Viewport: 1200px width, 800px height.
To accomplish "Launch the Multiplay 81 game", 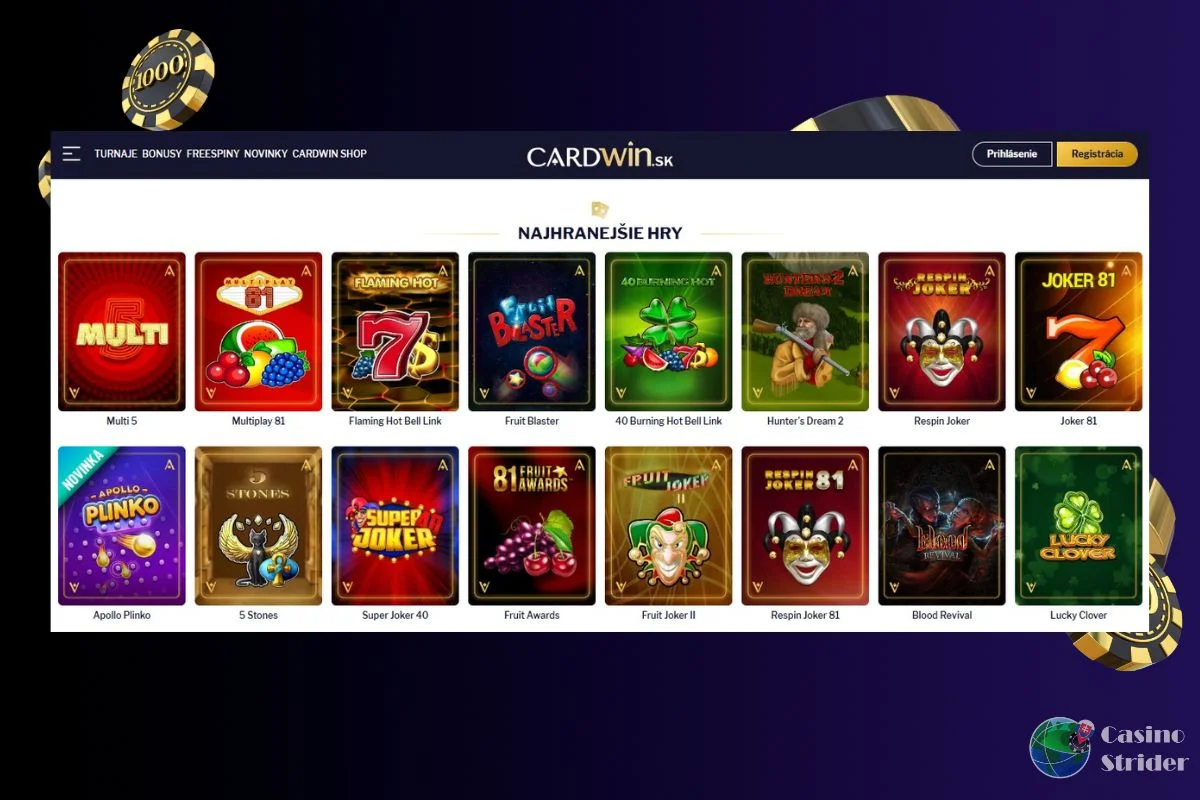I will point(258,332).
